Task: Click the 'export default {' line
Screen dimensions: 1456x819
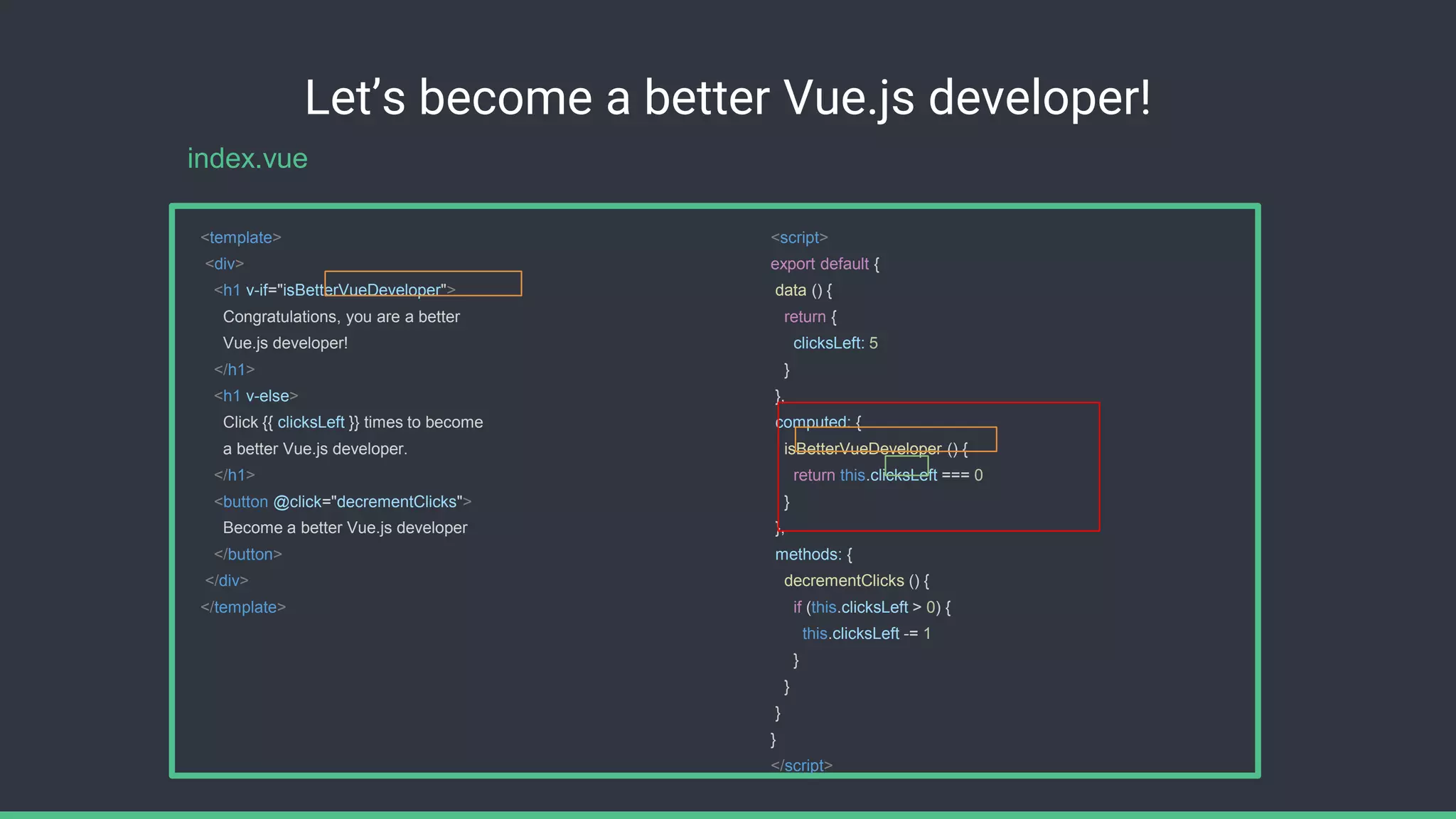Action: coord(825,264)
